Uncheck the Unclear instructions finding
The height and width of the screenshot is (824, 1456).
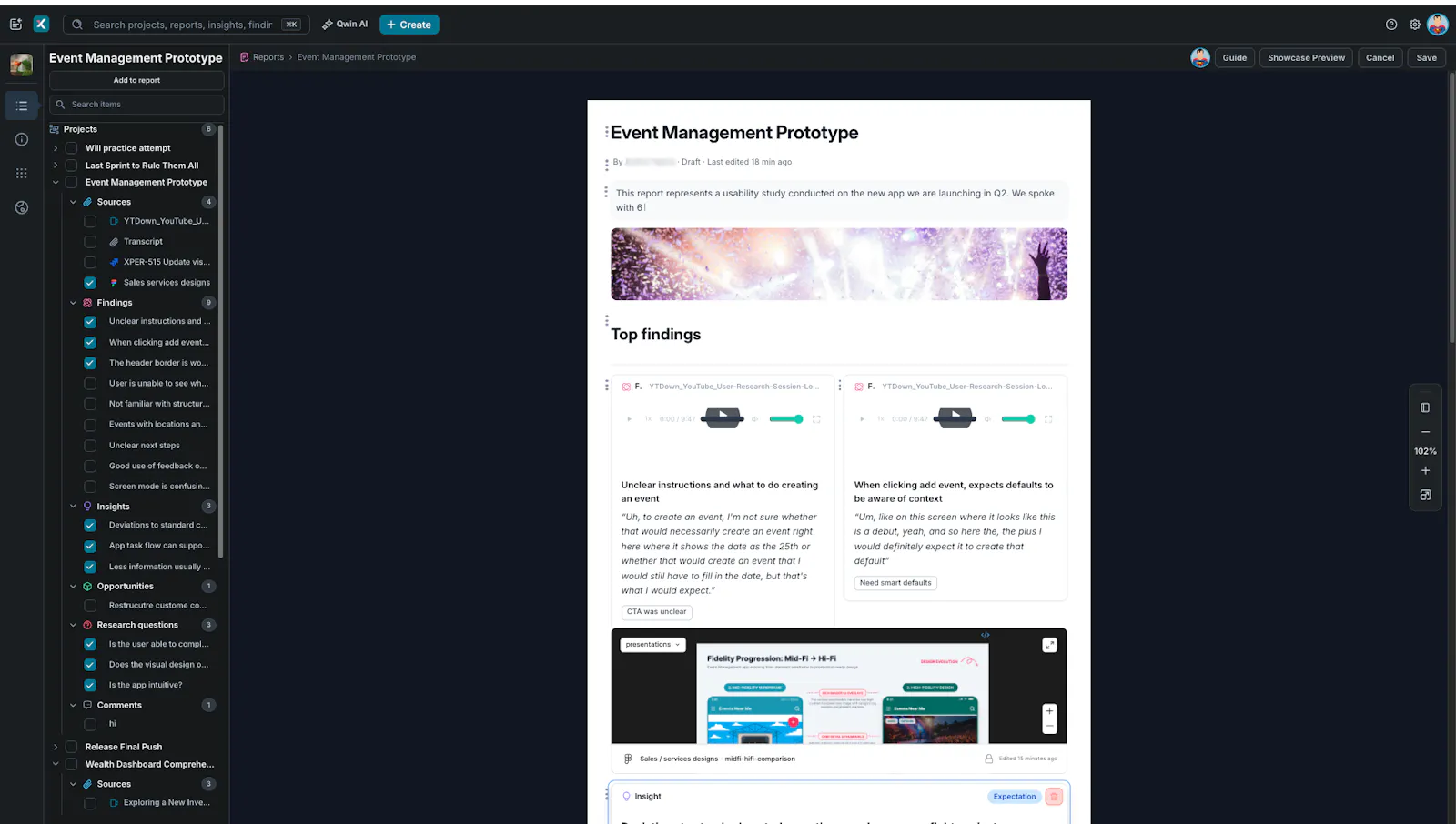pyautogui.click(x=90, y=322)
